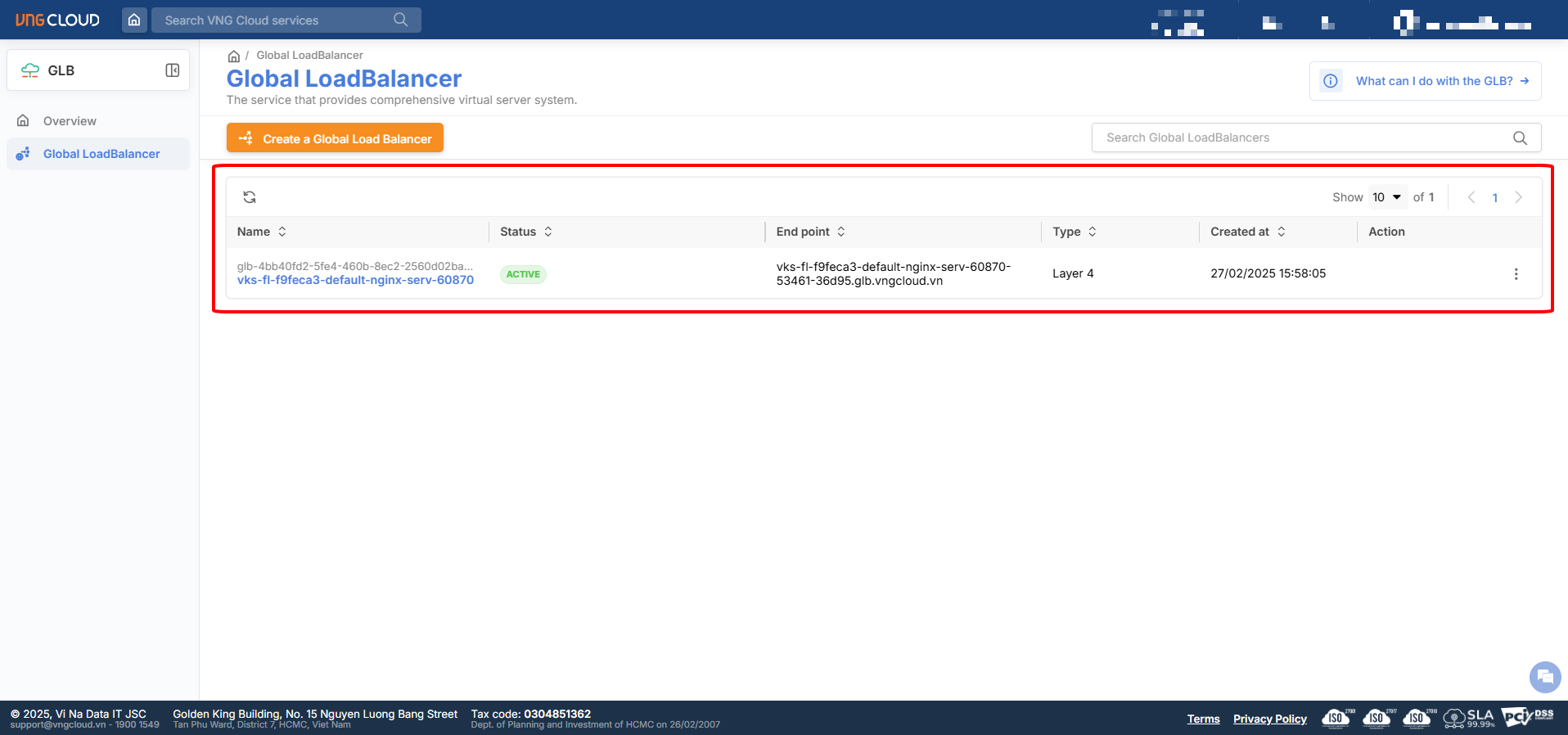Select Global LoadBalancer sidebar item

[x=101, y=154]
